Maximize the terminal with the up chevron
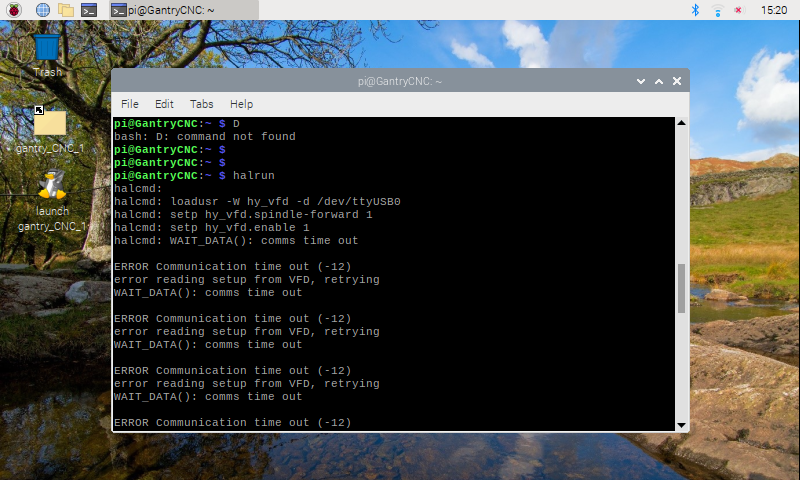This screenshot has width=800, height=480. pos(659,81)
